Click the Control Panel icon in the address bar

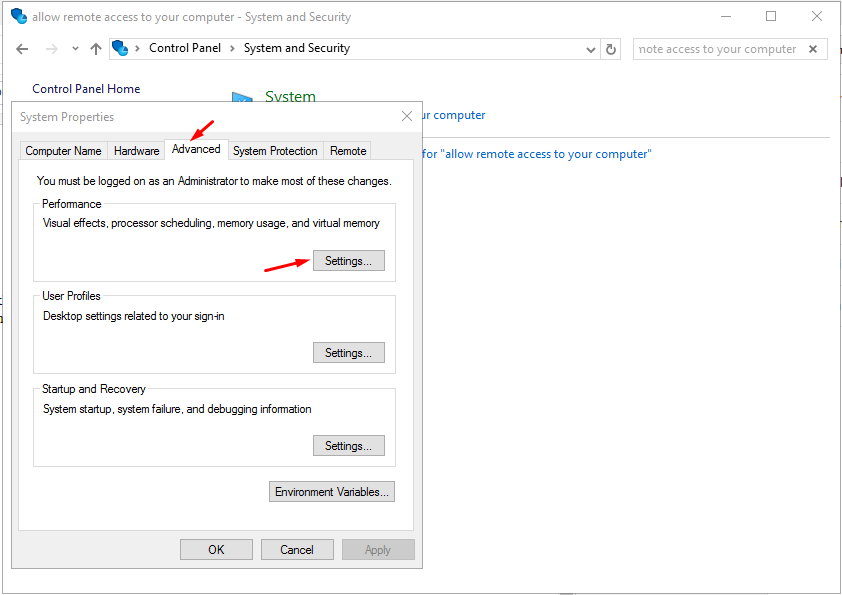120,48
